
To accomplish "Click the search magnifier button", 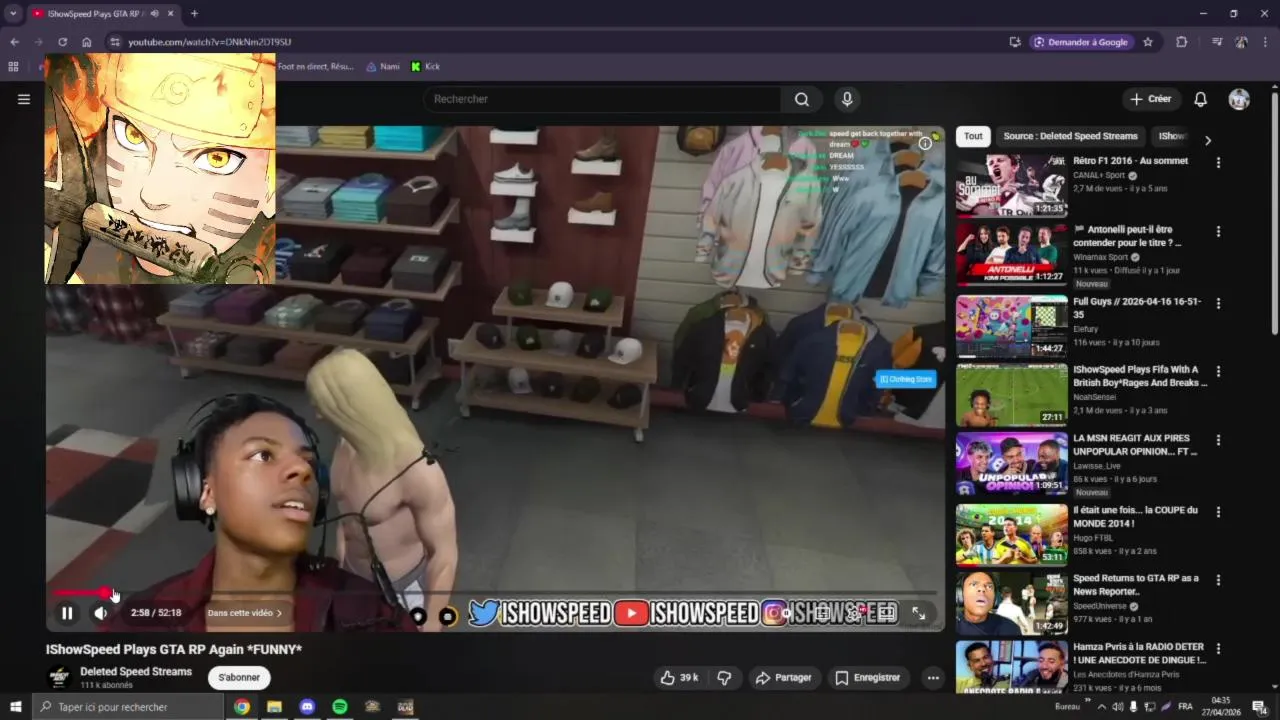I will coord(802,99).
